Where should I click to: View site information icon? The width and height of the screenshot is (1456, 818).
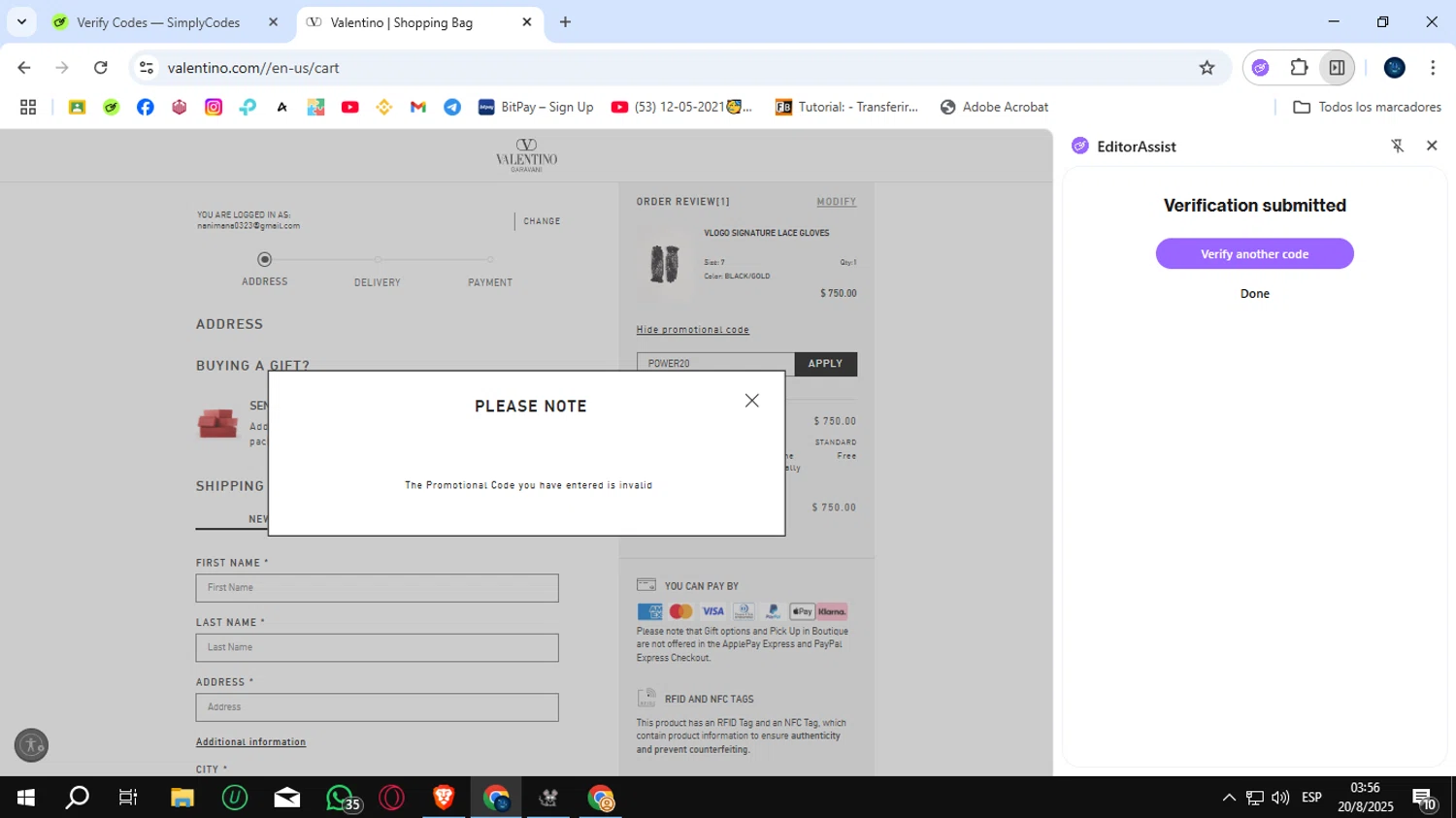(147, 68)
